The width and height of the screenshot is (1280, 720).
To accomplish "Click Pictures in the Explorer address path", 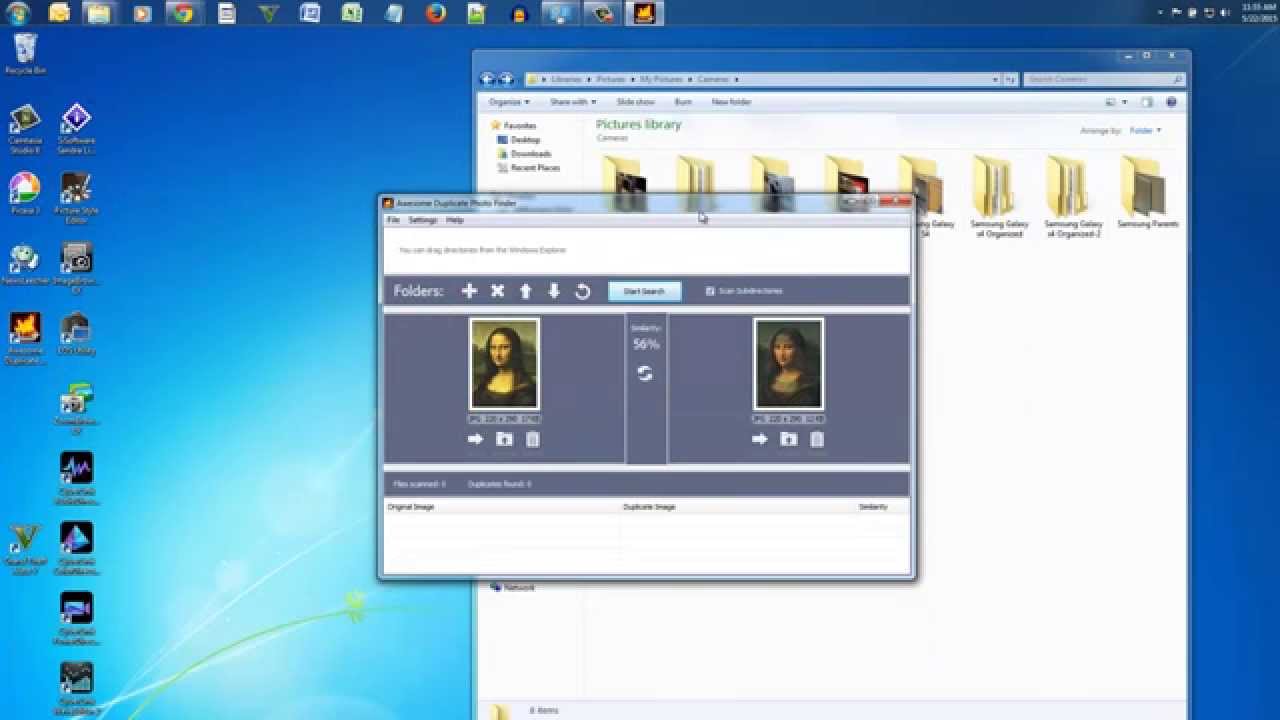I will click(611, 79).
